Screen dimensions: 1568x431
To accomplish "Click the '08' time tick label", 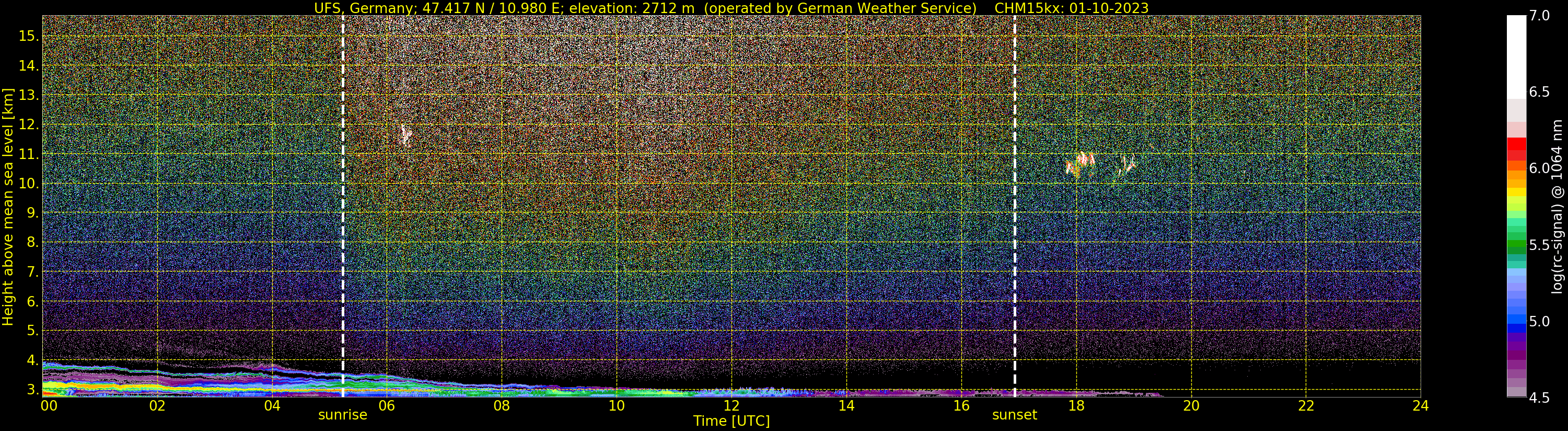I will 502,406.
